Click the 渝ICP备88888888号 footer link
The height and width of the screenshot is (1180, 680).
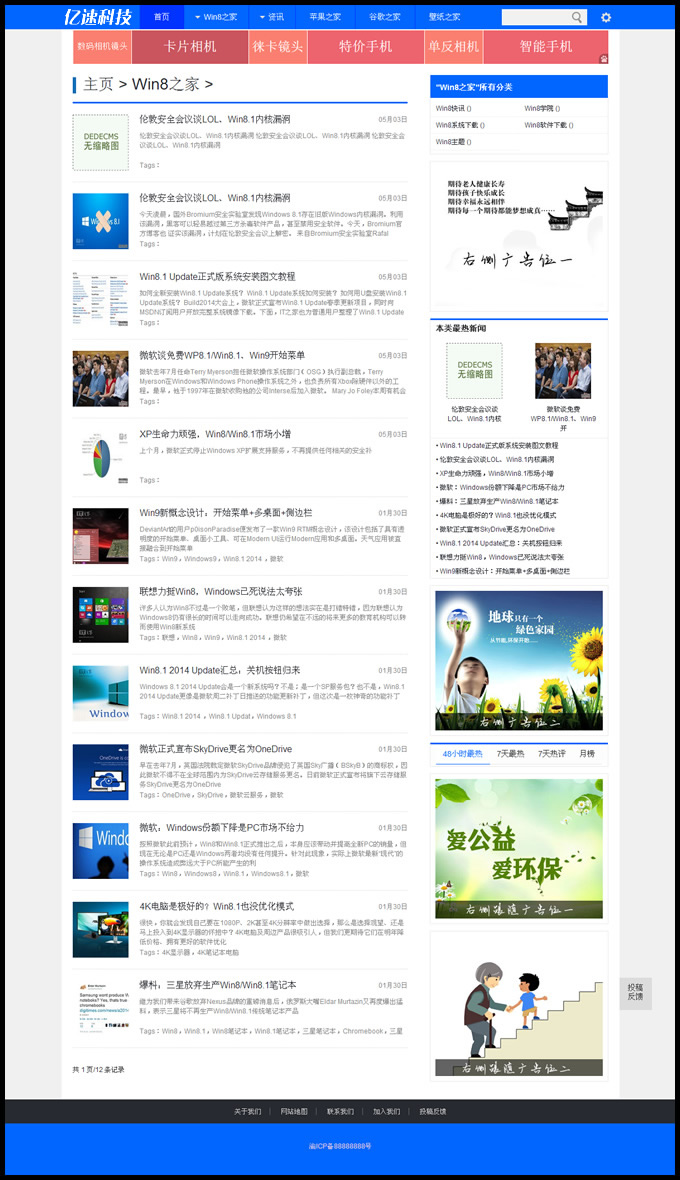(x=340, y=1146)
